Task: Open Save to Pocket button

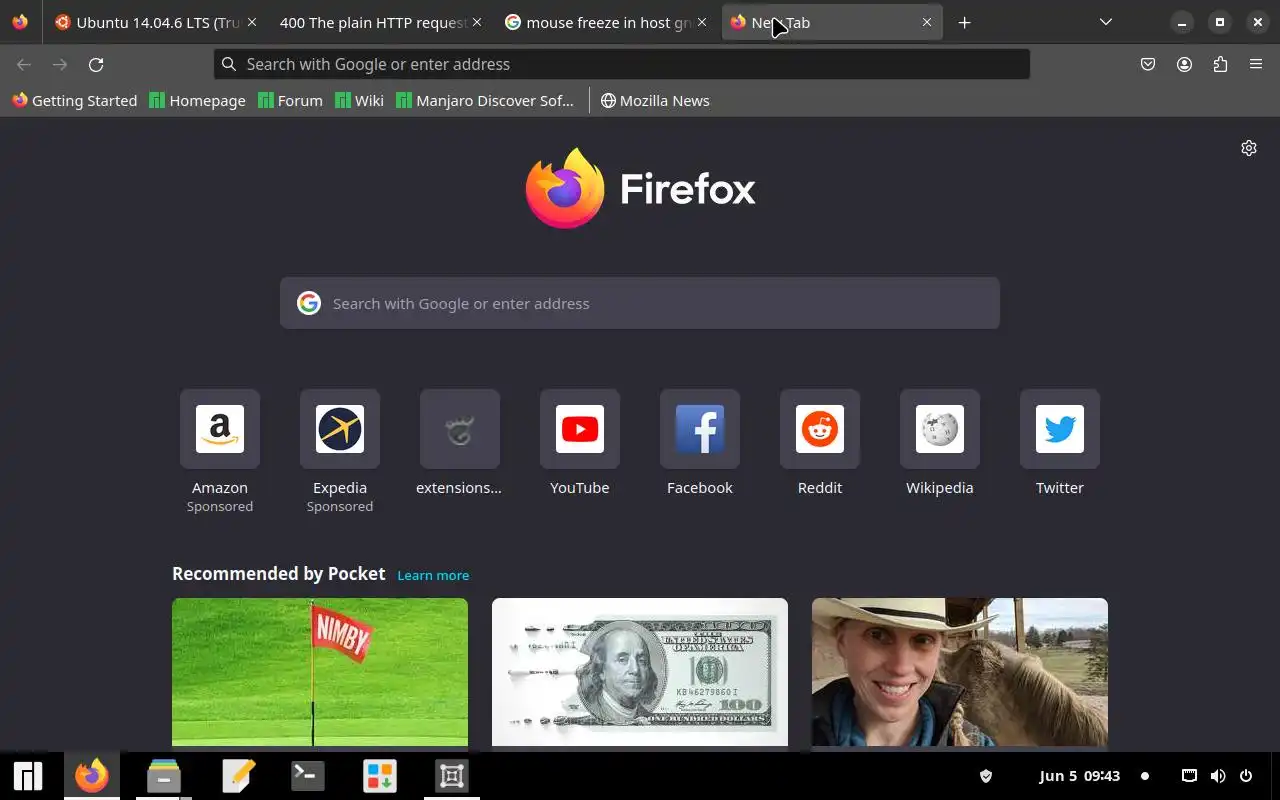Action: point(1148,64)
